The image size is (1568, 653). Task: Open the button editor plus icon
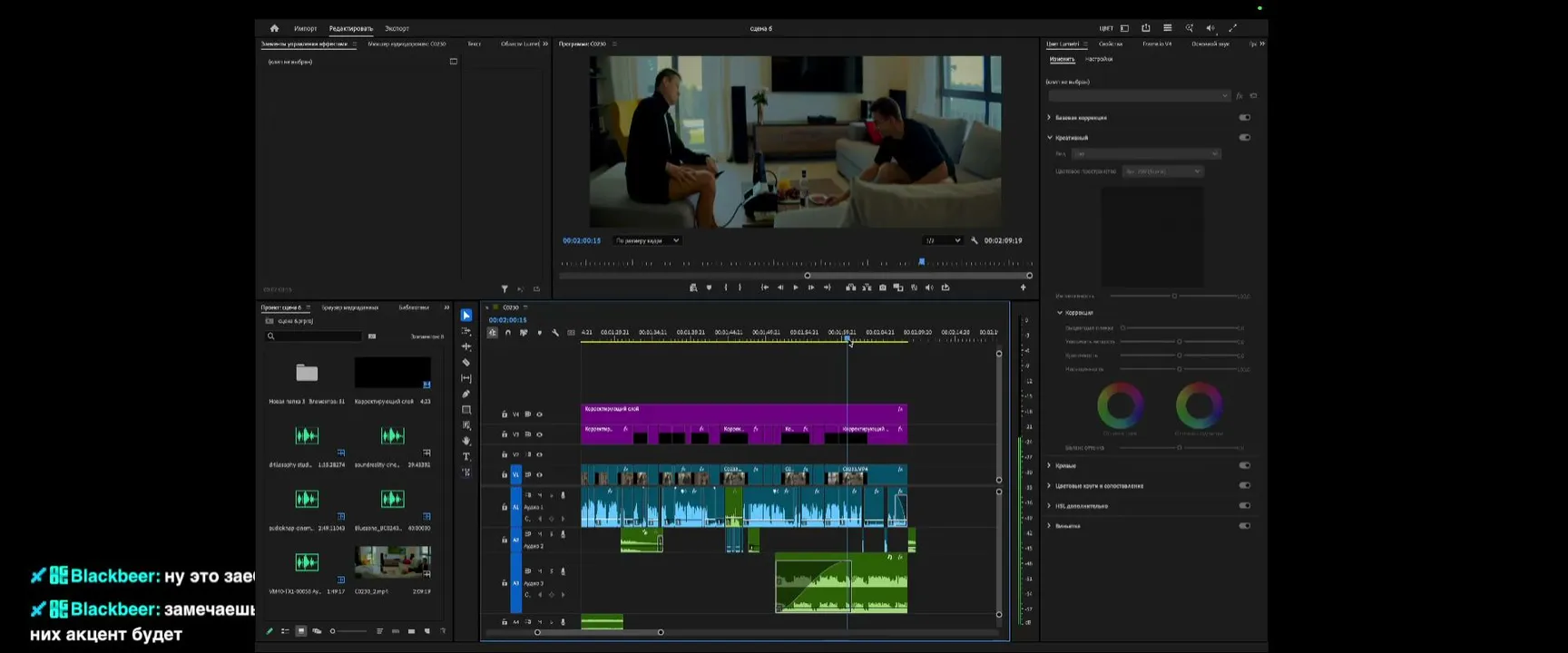[x=1024, y=288]
